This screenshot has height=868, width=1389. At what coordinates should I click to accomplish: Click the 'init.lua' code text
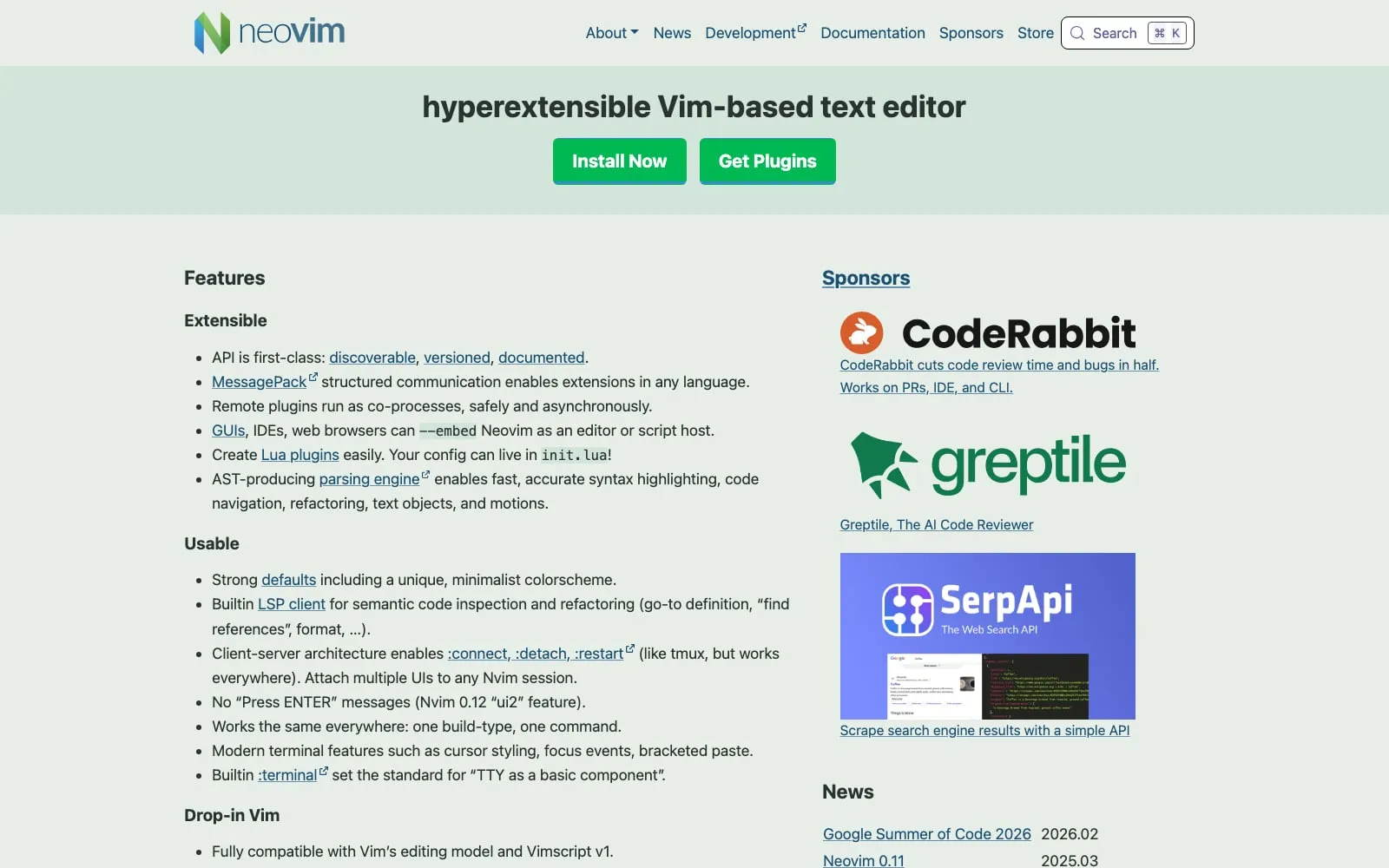click(x=575, y=455)
